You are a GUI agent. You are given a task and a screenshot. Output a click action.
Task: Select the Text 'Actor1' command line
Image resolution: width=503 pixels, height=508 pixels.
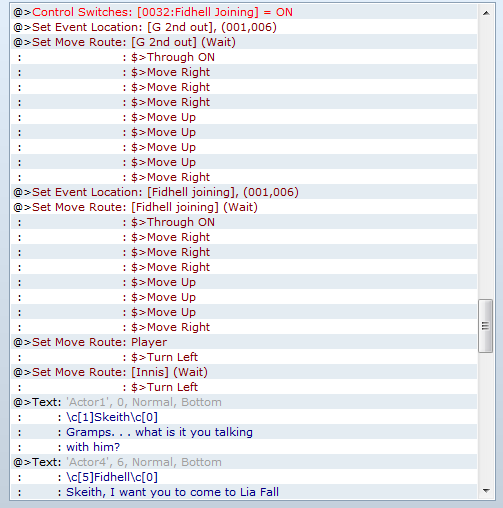pyautogui.click(x=244, y=402)
